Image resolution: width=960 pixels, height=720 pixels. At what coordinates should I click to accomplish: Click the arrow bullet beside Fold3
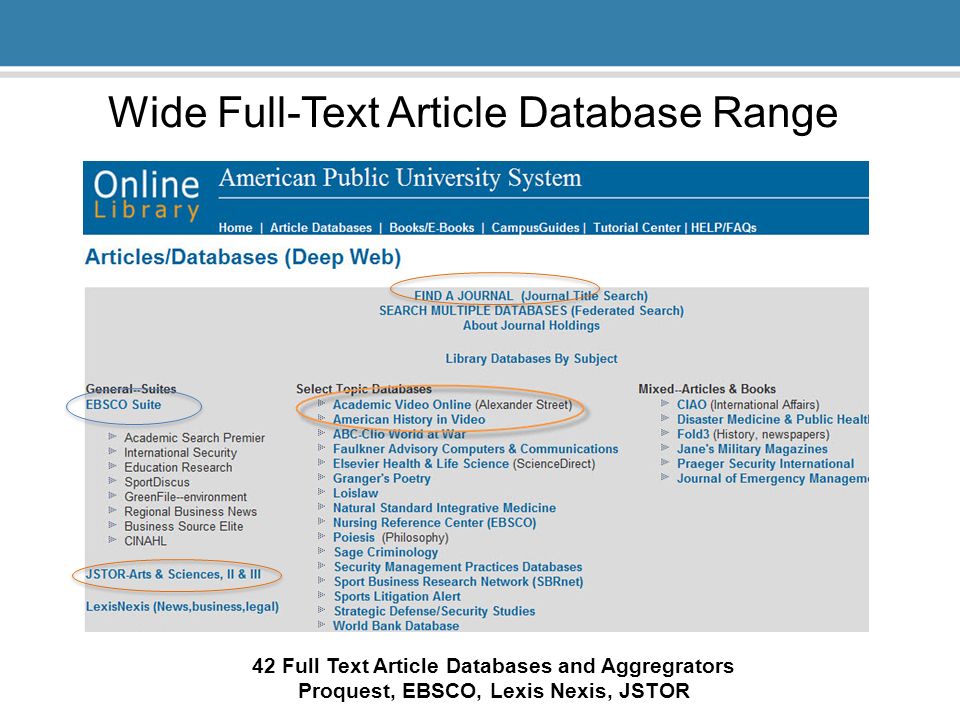click(x=666, y=432)
